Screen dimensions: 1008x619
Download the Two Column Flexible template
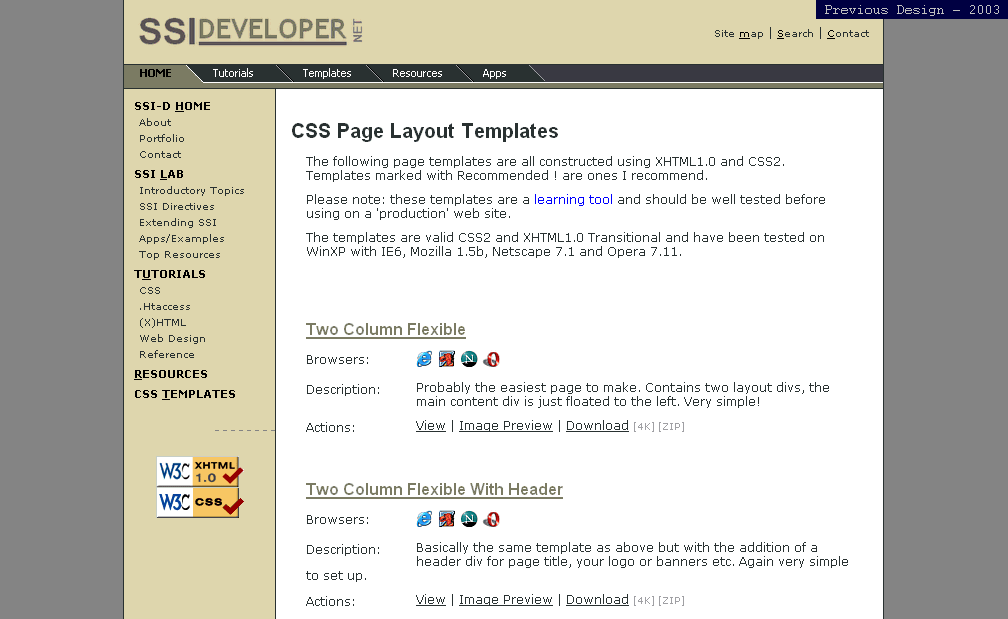597,426
